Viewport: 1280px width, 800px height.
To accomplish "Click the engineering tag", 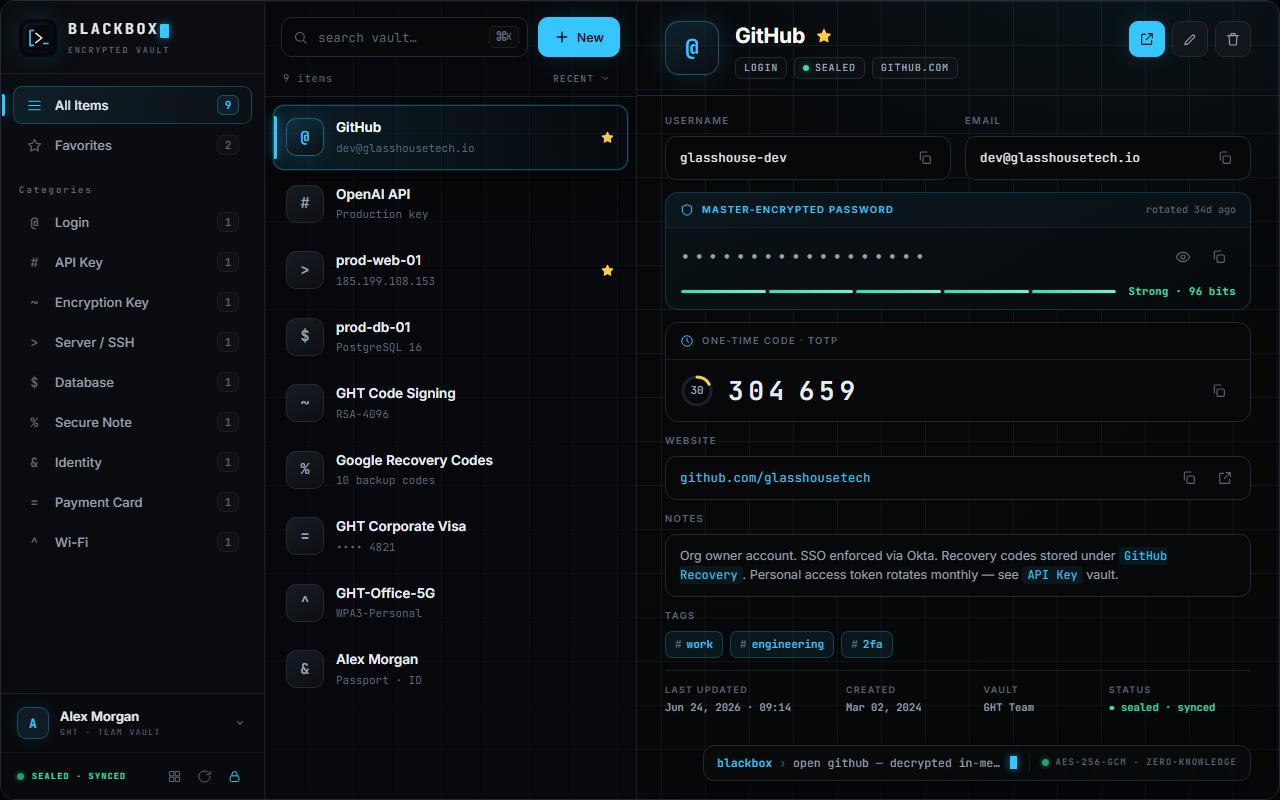I will click(x=782, y=644).
